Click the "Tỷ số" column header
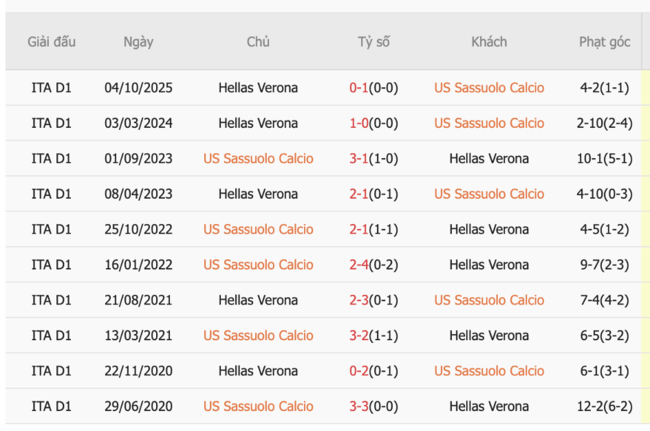This screenshot has width=650, height=431. click(x=373, y=42)
